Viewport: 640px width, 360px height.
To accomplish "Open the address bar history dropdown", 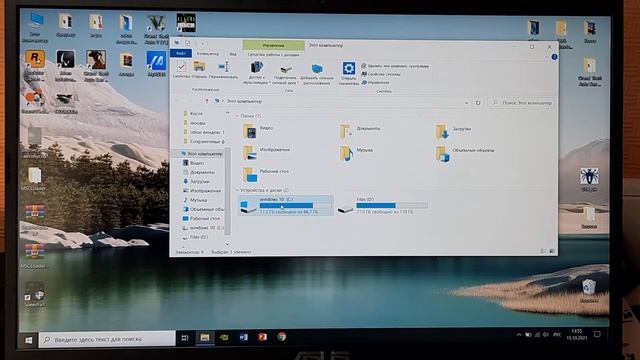I will point(467,103).
